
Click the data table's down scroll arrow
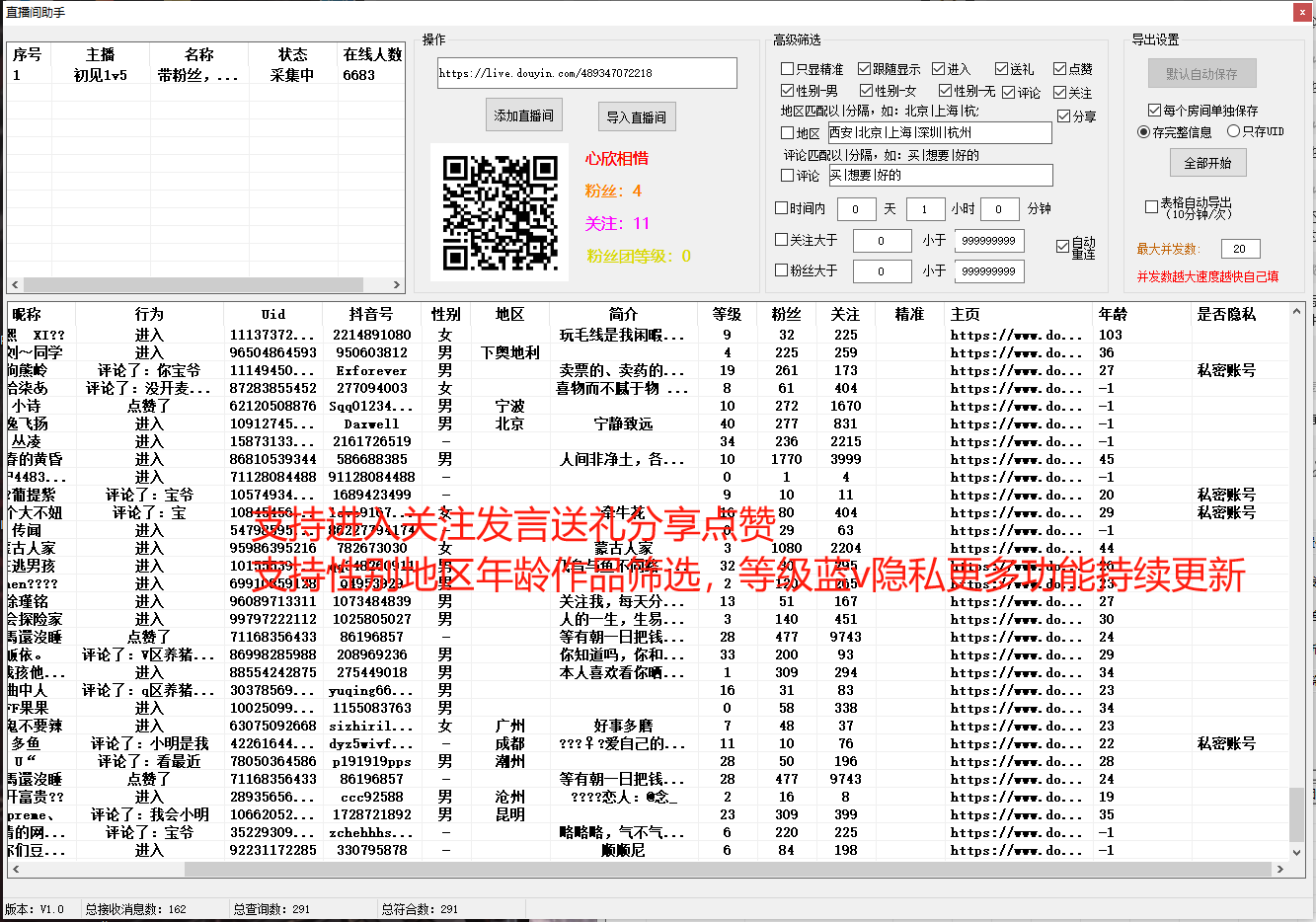pos(1297,851)
